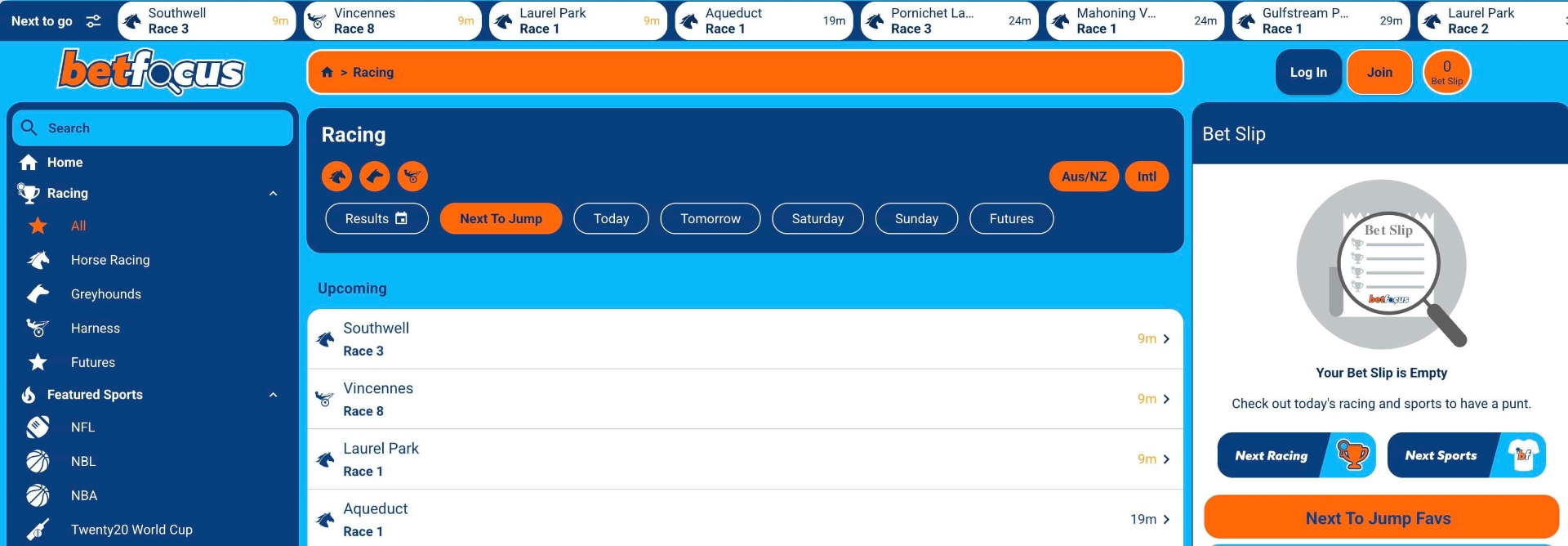1568x546 pixels.
Task: Click the greyhound filter icon
Action: (x=375, y=177)
